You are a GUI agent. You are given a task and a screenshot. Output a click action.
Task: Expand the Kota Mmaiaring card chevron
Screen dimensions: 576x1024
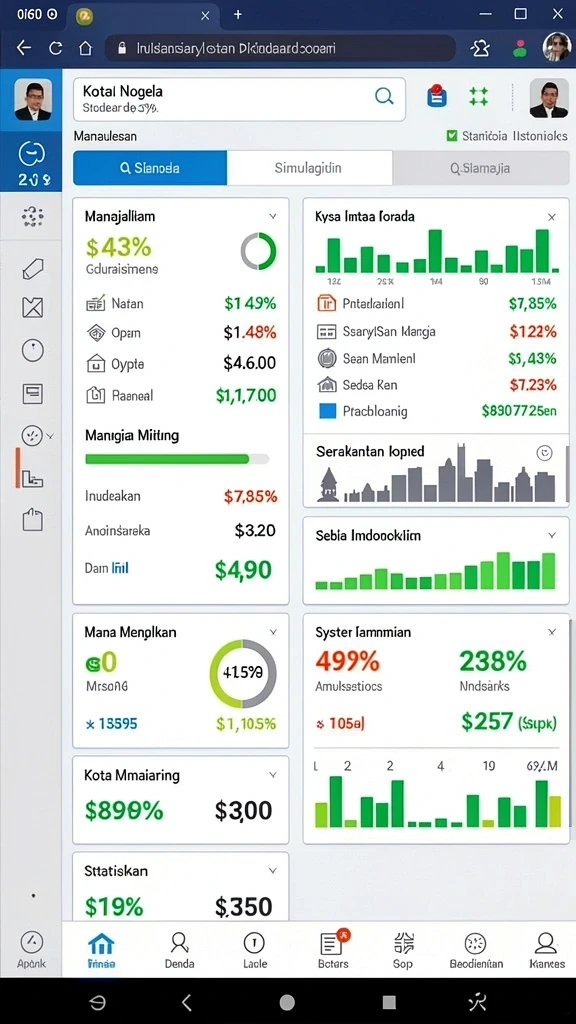click(x=273, y=775)
